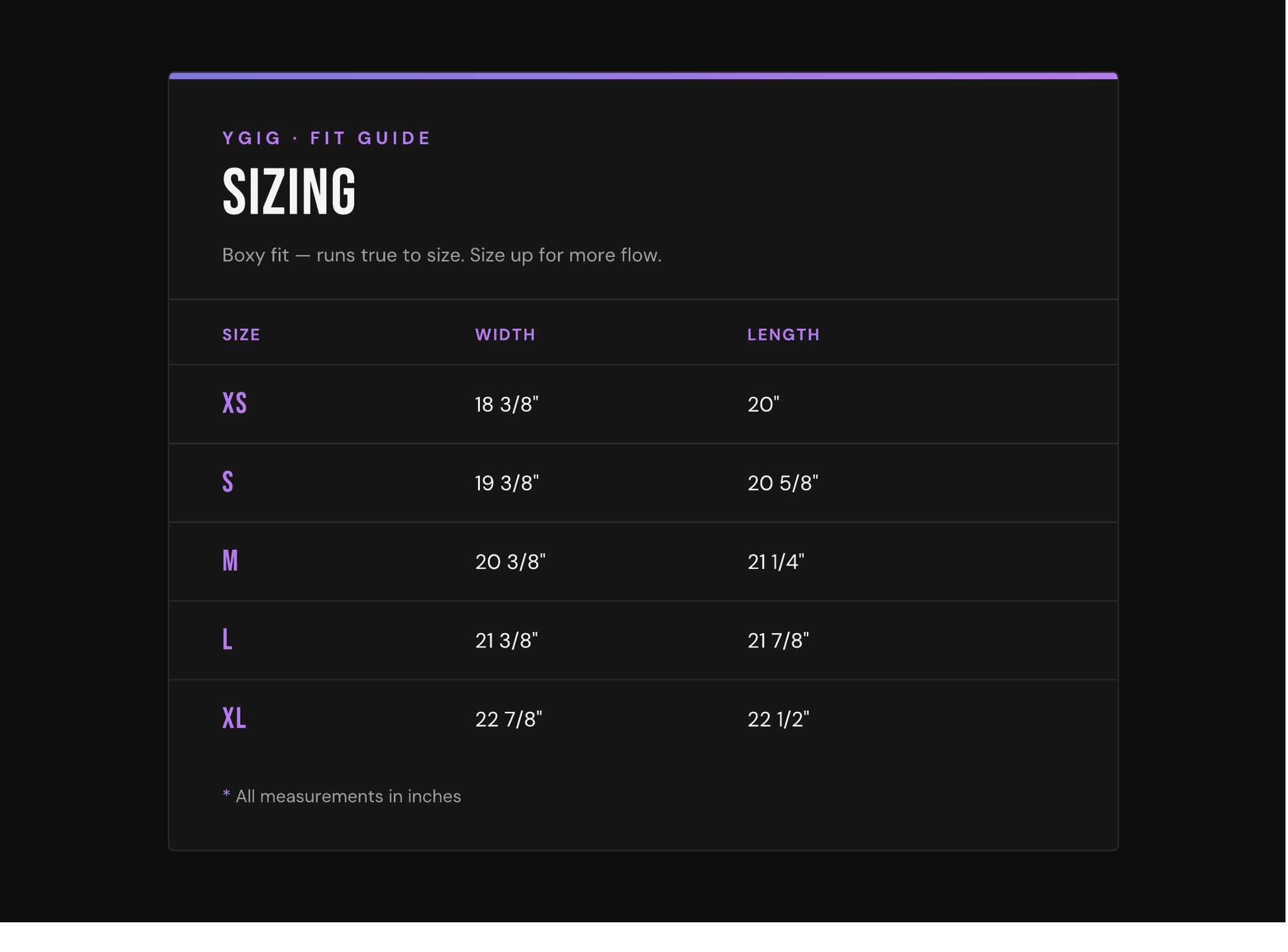This screenshot has height=952, width=1288.
Task: Click the 20 5/8" length value
Action: coord(783,483)
